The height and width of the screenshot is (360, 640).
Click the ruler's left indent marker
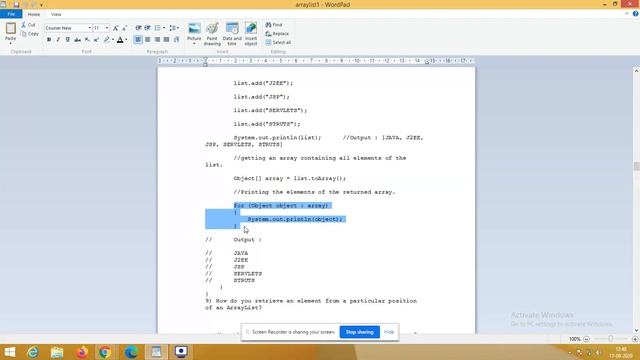point(205,64)
